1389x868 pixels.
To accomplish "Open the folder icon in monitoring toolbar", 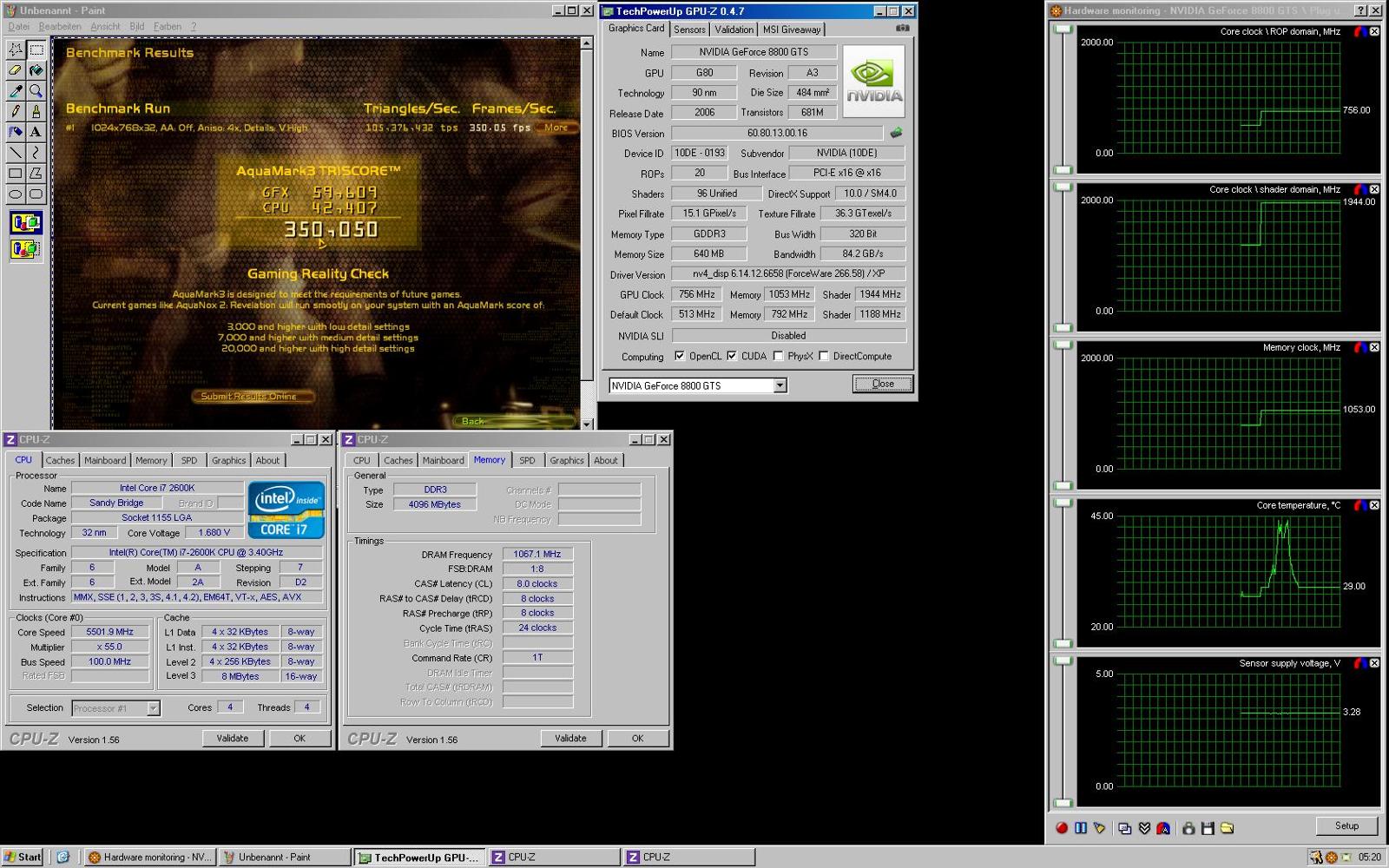I will click(x=1227, y=828).
